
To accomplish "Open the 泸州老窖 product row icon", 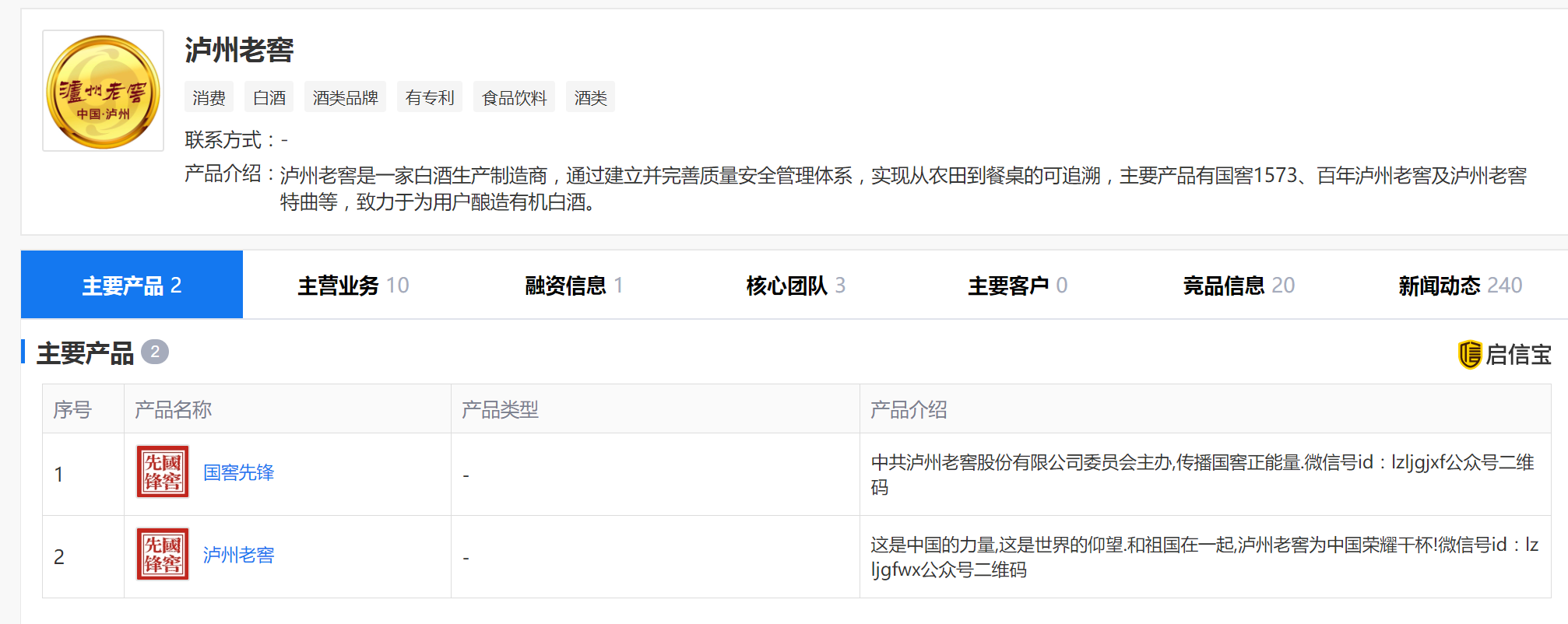I will (163, 554).
